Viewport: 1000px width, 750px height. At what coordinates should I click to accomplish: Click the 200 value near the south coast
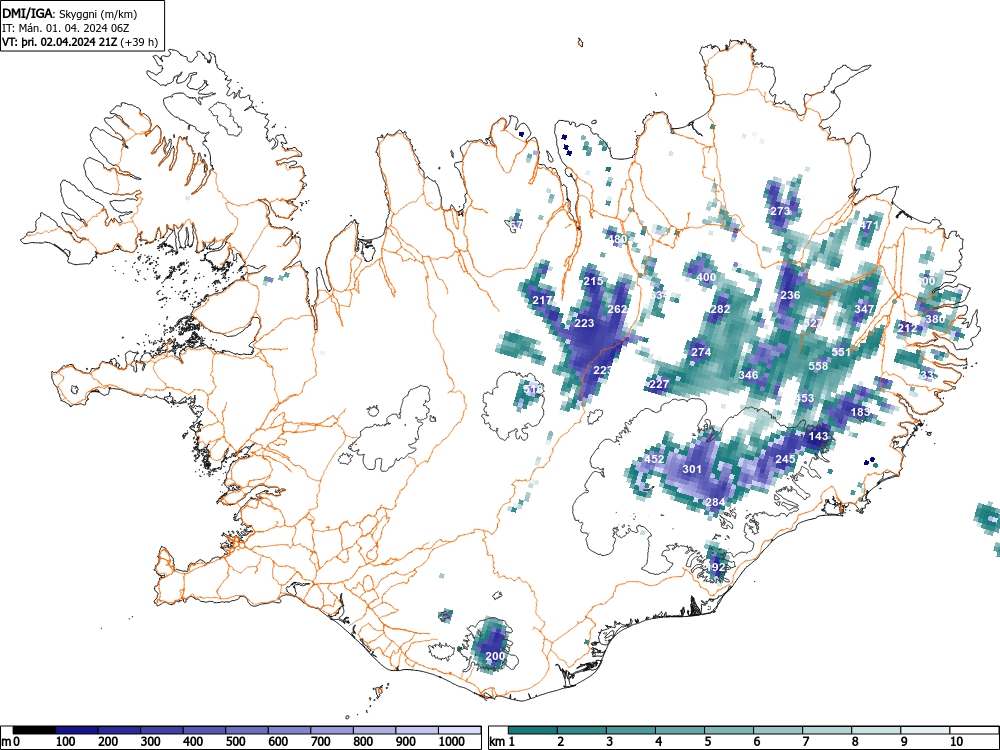(x=495, y=656)
